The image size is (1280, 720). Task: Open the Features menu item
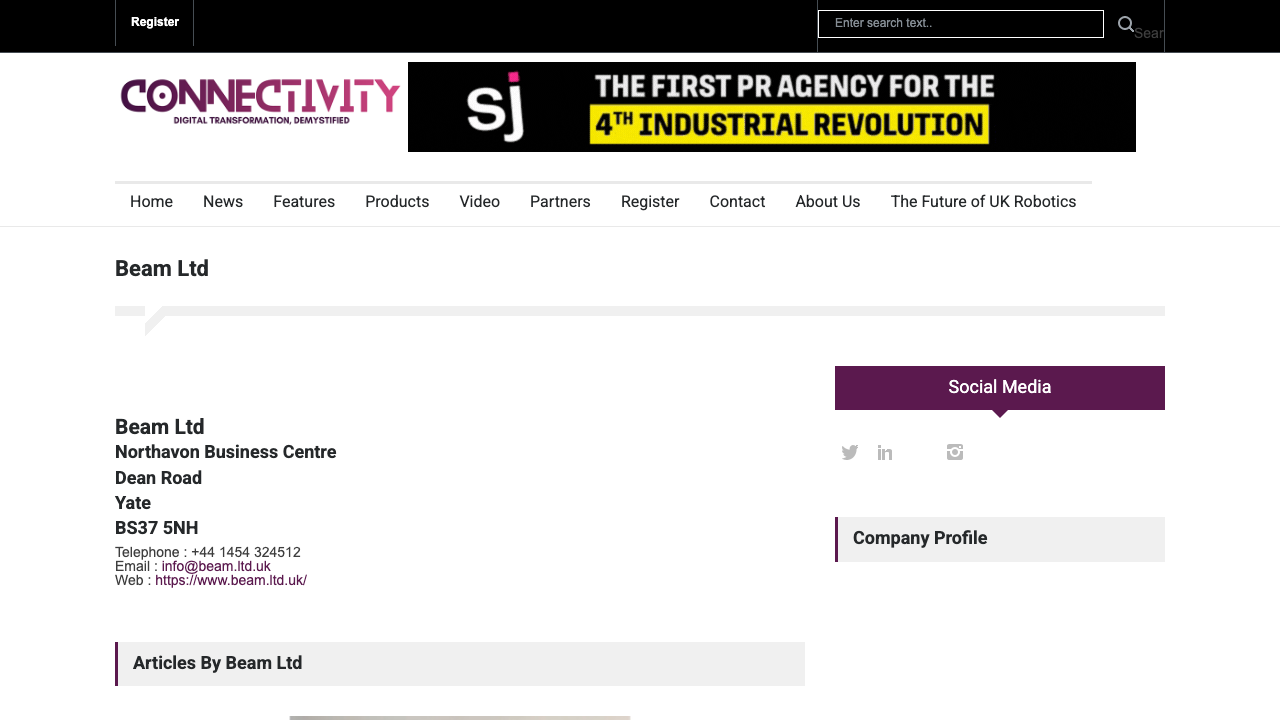coord(304,202)
